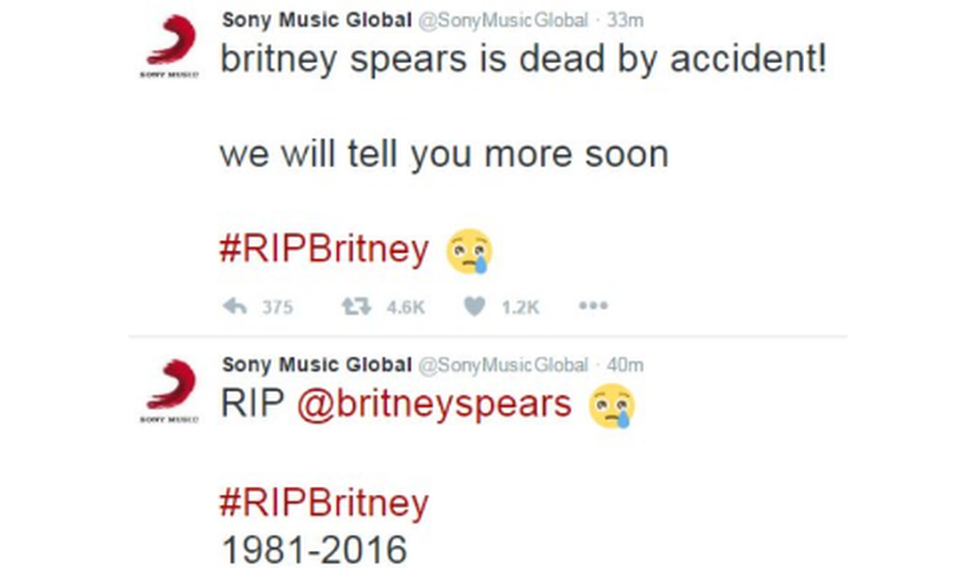976x580 pixels.
Task: Click the 'britney spears is dead by accident!' tweet text
Action: coord(523,61)
